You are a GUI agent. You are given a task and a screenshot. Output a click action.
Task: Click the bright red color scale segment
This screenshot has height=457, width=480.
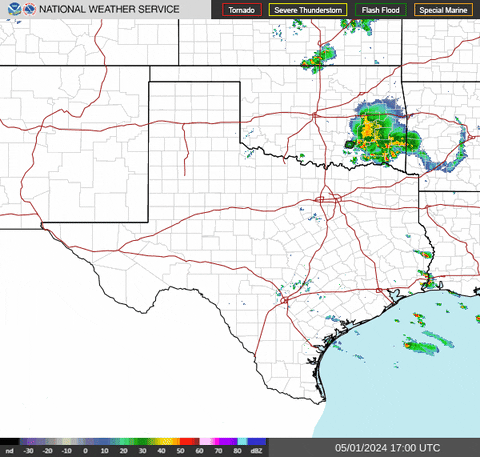coord(187,442)
